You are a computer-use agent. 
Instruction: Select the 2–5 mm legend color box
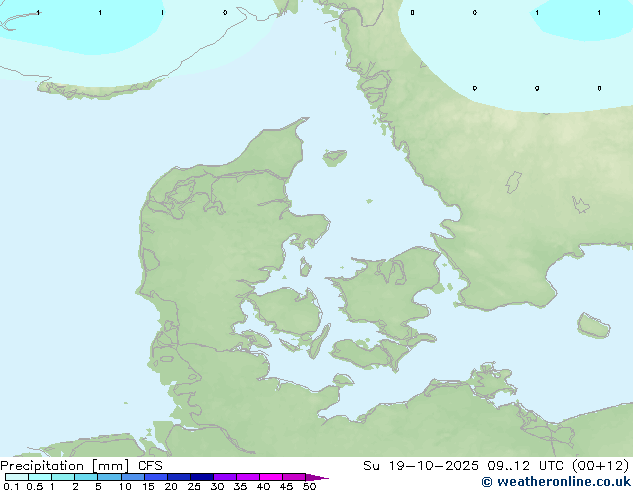(86, 477)
